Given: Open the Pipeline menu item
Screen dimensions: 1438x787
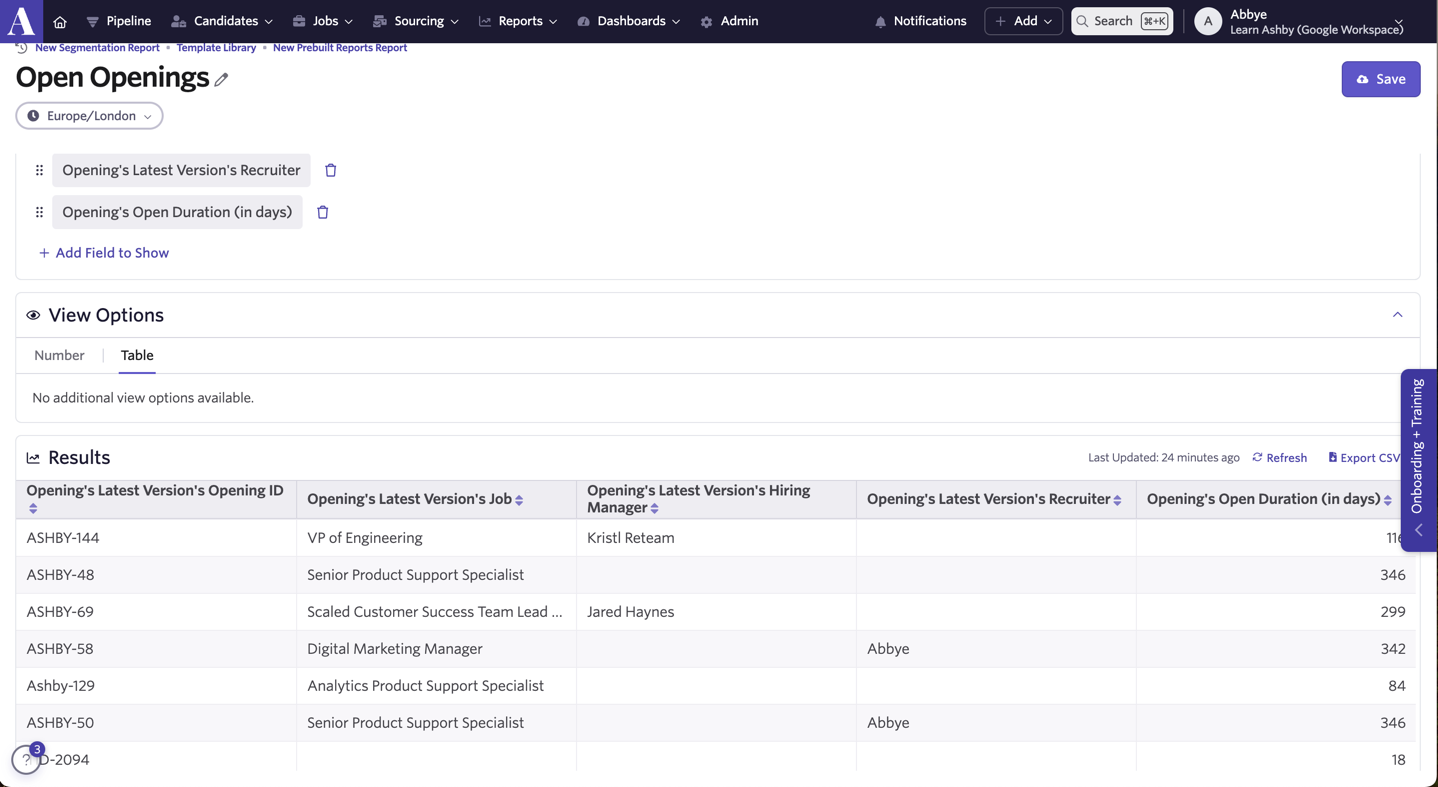Looking at the screenshot, I should tap(119, 21).
